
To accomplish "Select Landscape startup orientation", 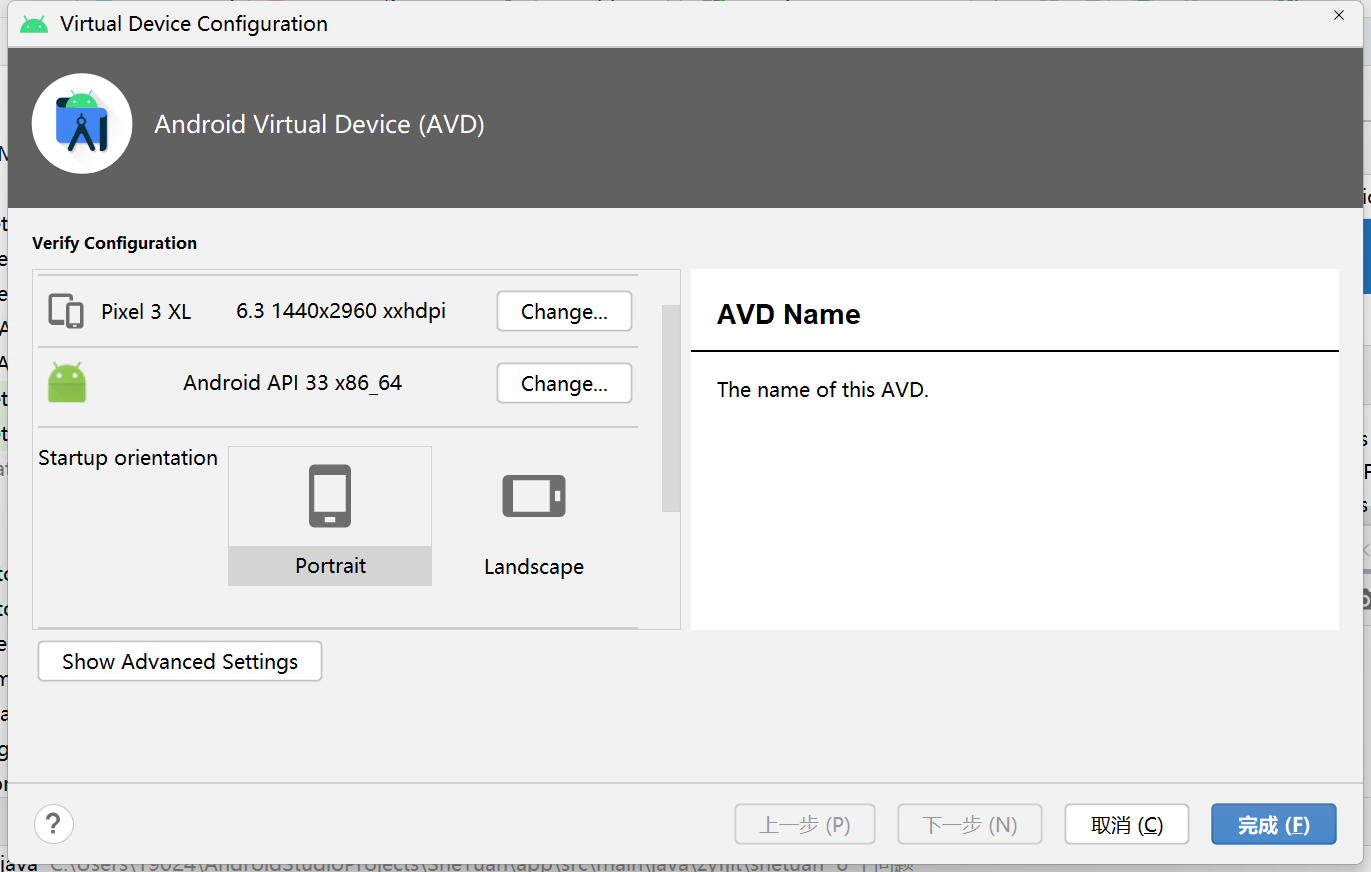I will click(x=534, y=516).
